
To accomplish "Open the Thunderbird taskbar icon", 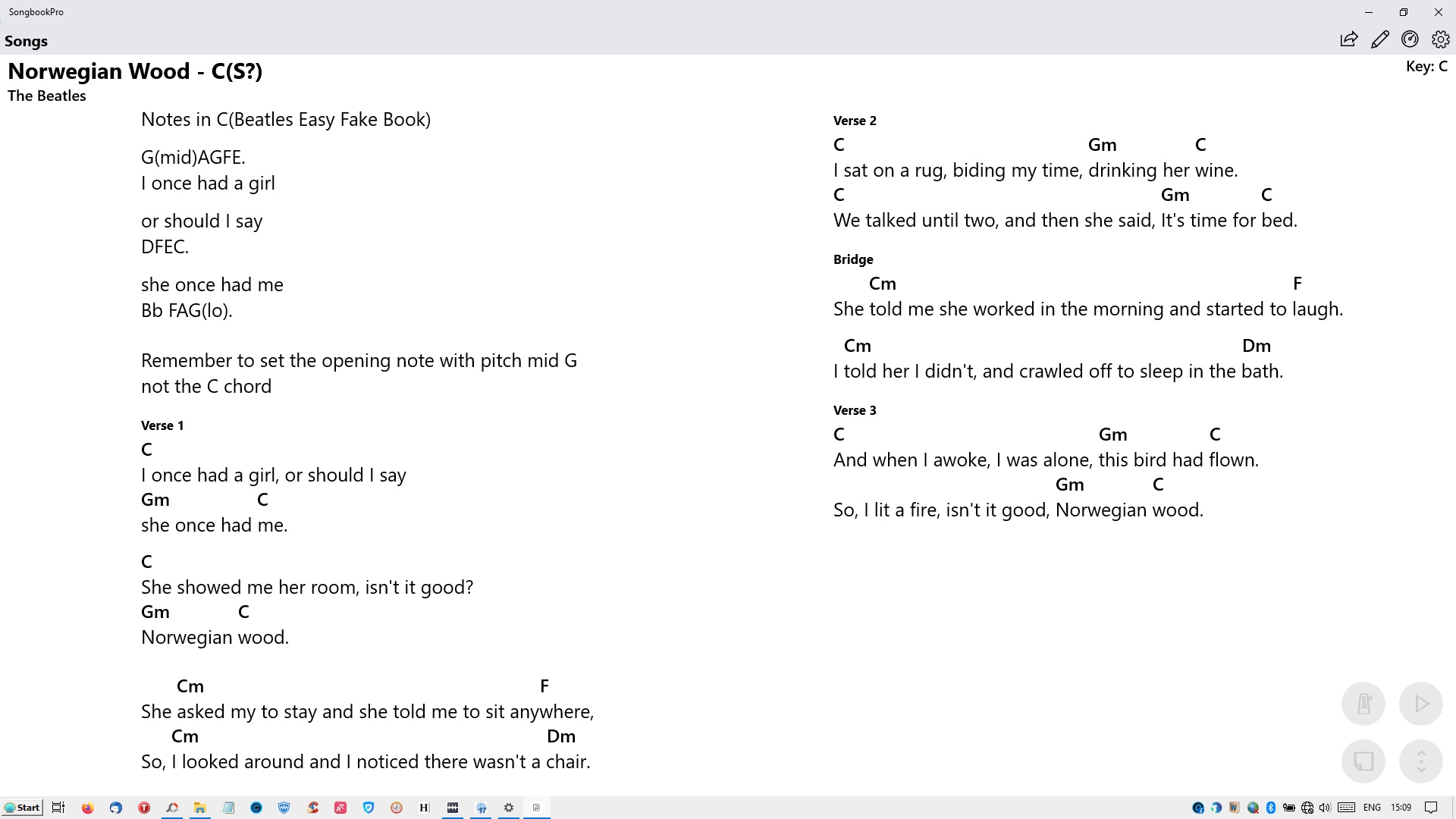I will coord(116,808).
